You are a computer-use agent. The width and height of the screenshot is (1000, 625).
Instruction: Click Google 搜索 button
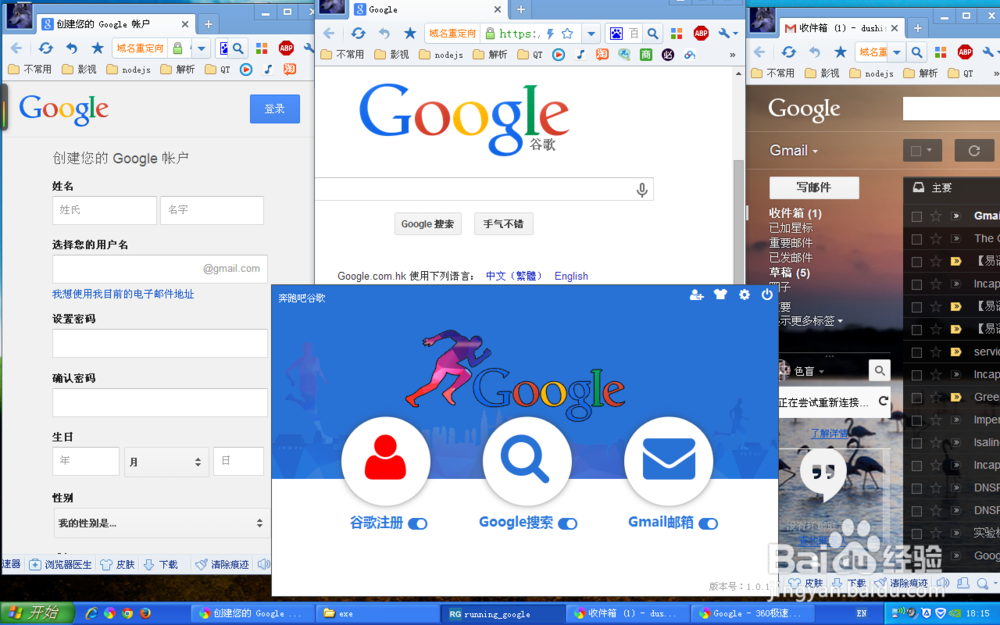(x=427, y=224)
